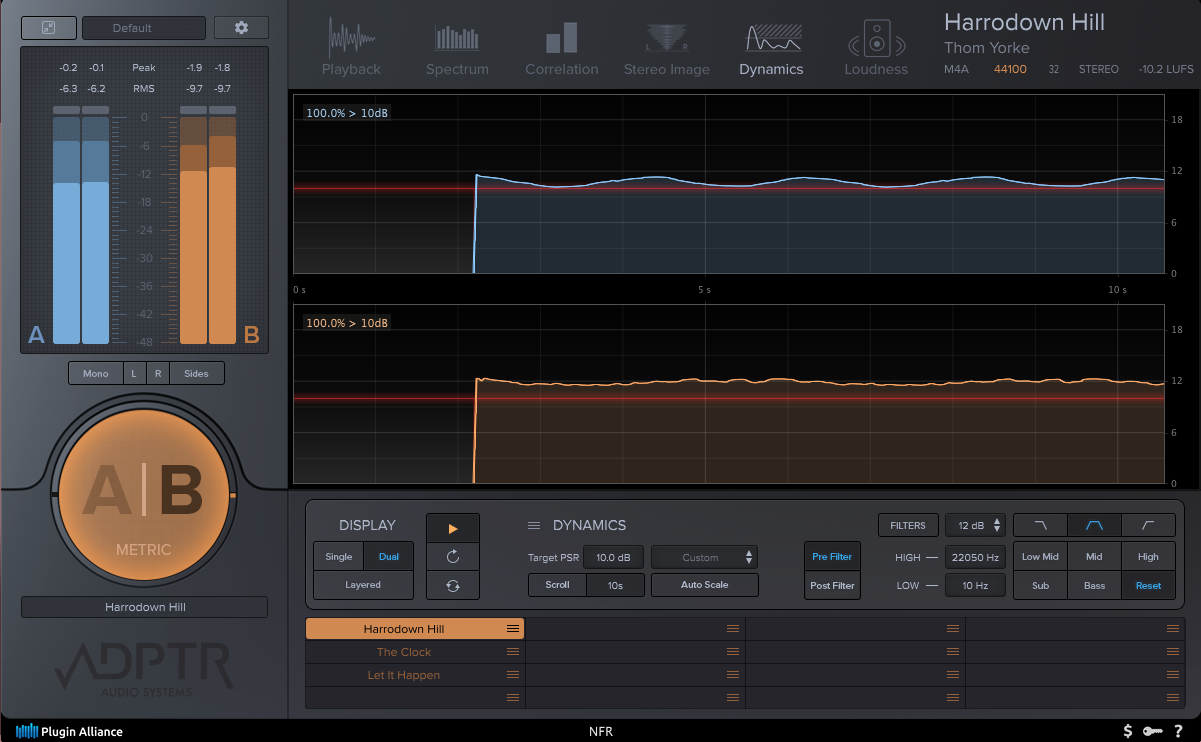This screenshot has height=742, width=1201.
Task: Click the Reset filter button
Action: click(1148, 585)
